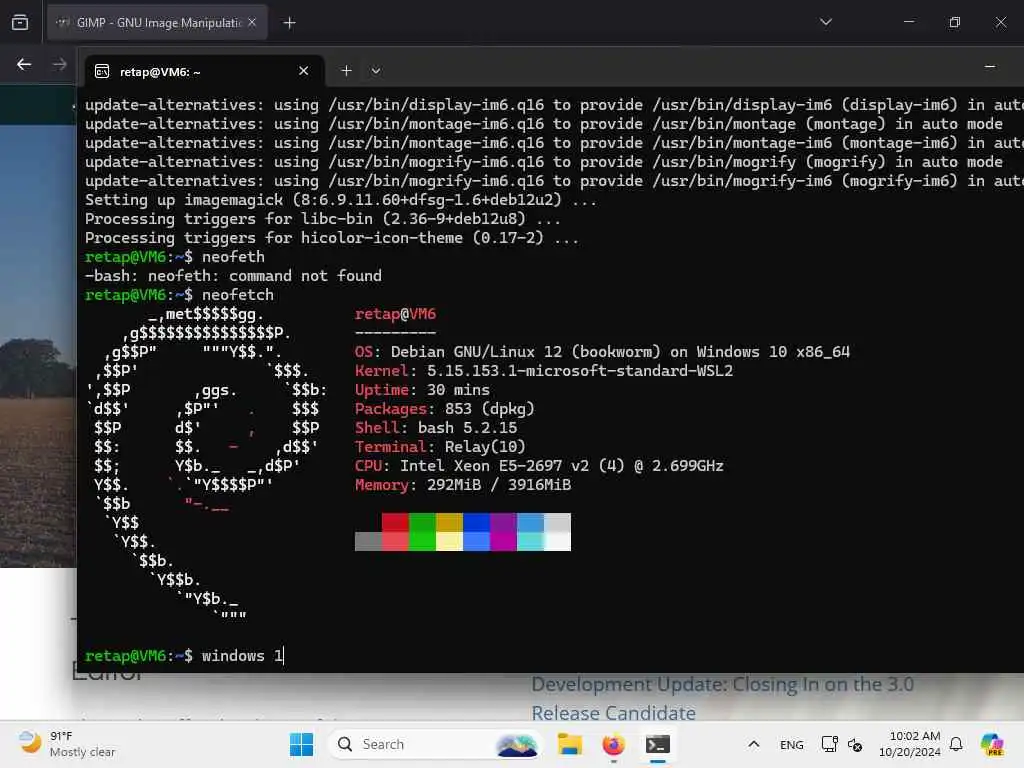Click the red color block in neofetch palette
The image size is (1024, 768).
point(395,522)
